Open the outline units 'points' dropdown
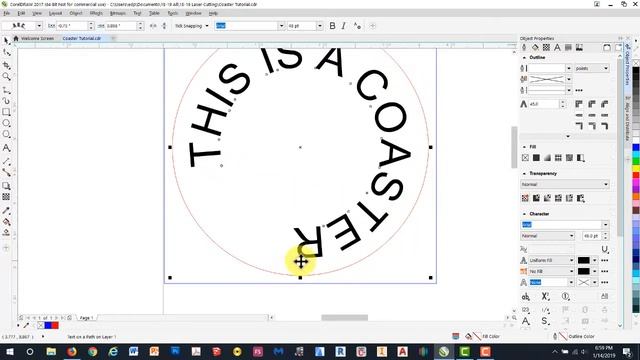Viewport: 640px width, 360px height. pyautogui.click(x=592, y=68)
